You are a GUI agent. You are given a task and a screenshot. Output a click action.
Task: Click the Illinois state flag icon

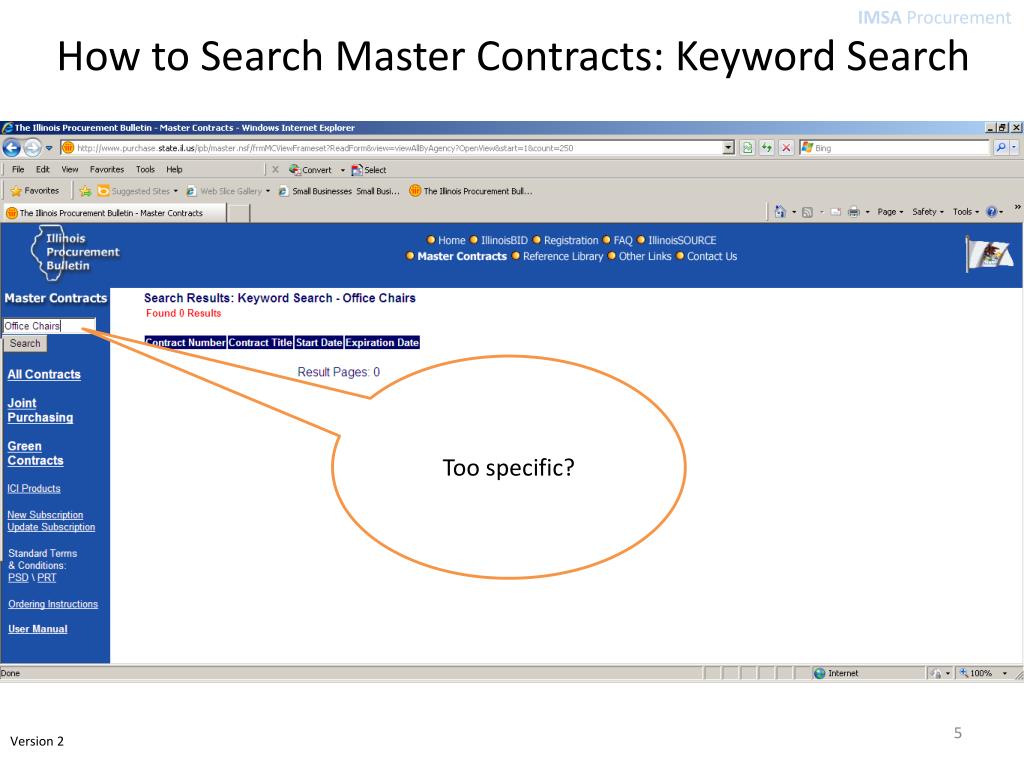tap(989, 254)
